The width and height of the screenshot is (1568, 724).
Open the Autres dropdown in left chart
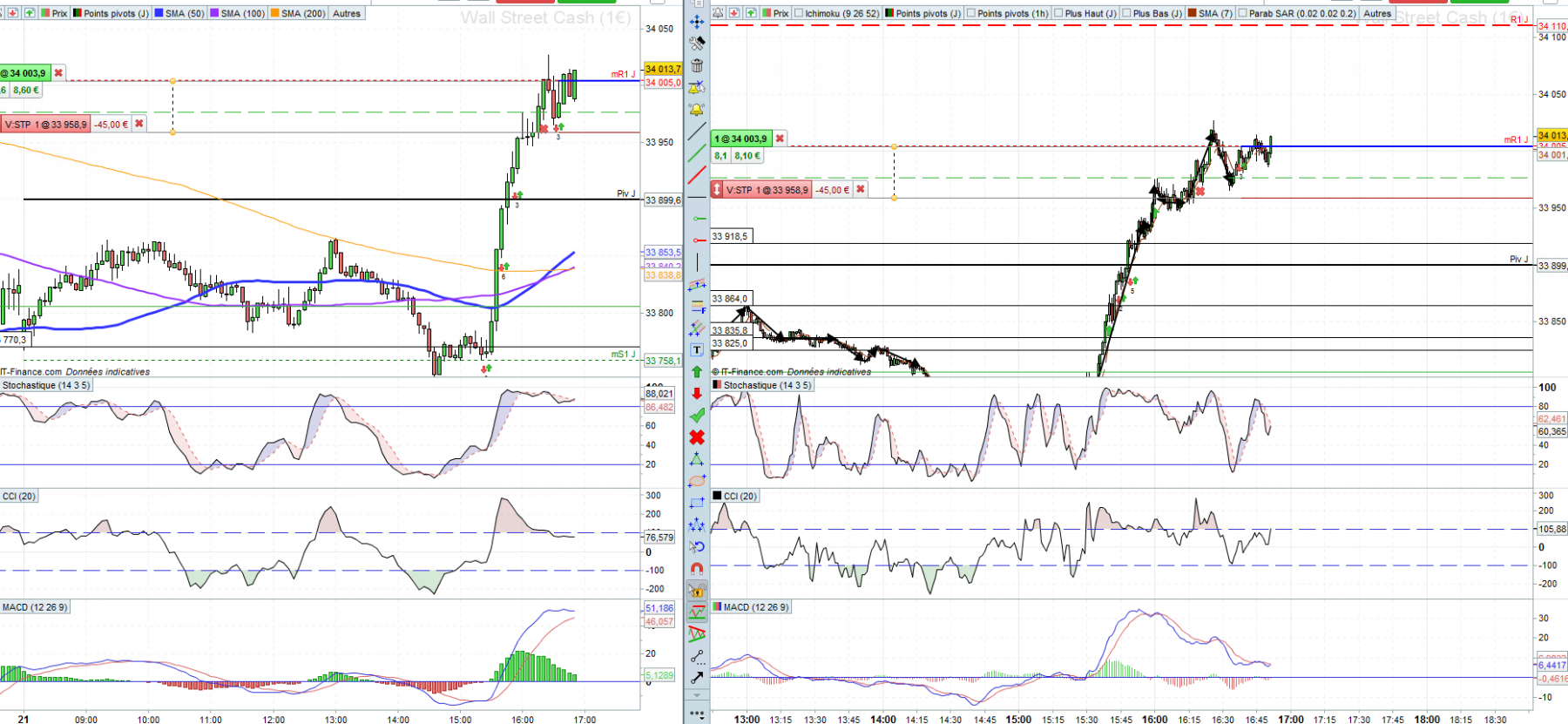coord(347,13)
